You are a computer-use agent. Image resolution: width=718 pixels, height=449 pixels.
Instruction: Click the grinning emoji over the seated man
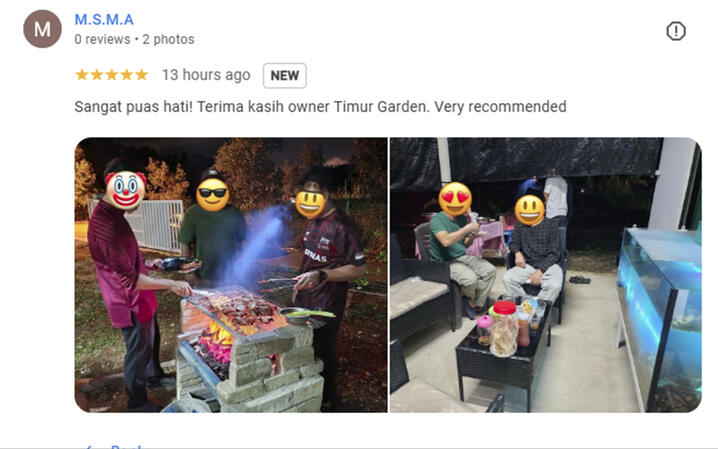tap(529, 211)
